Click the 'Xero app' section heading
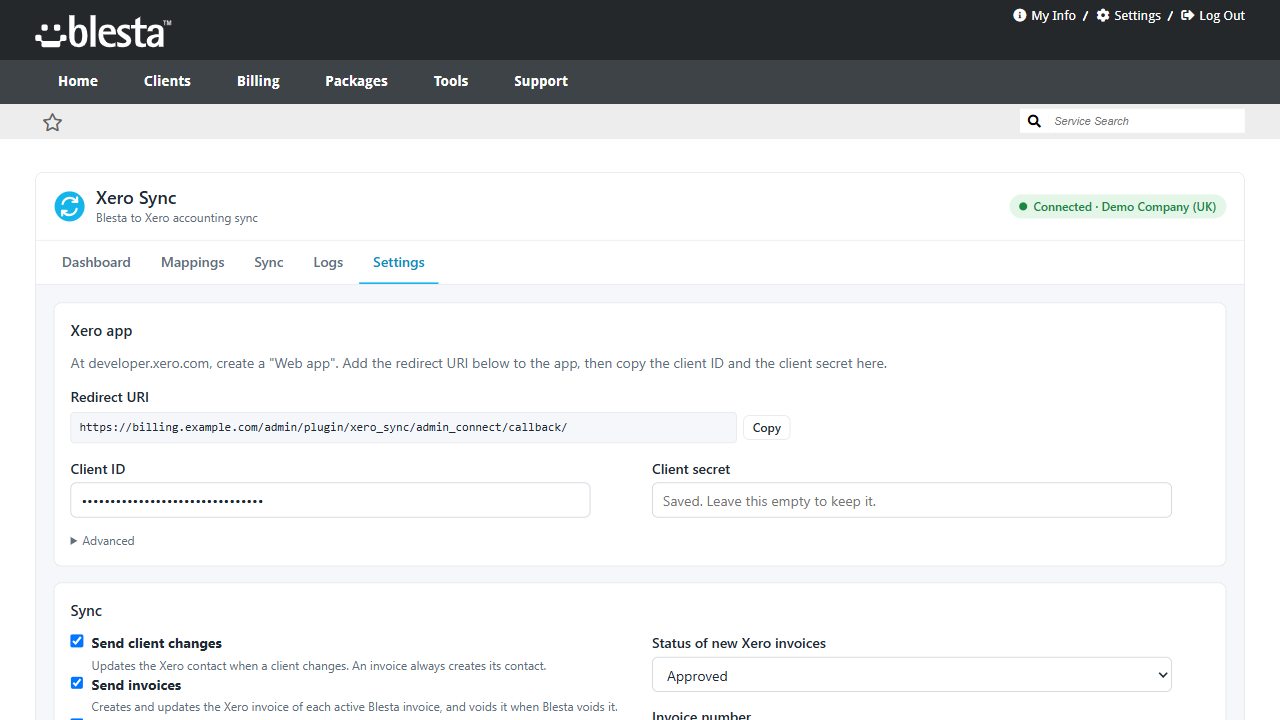 [x=102, y=331]
